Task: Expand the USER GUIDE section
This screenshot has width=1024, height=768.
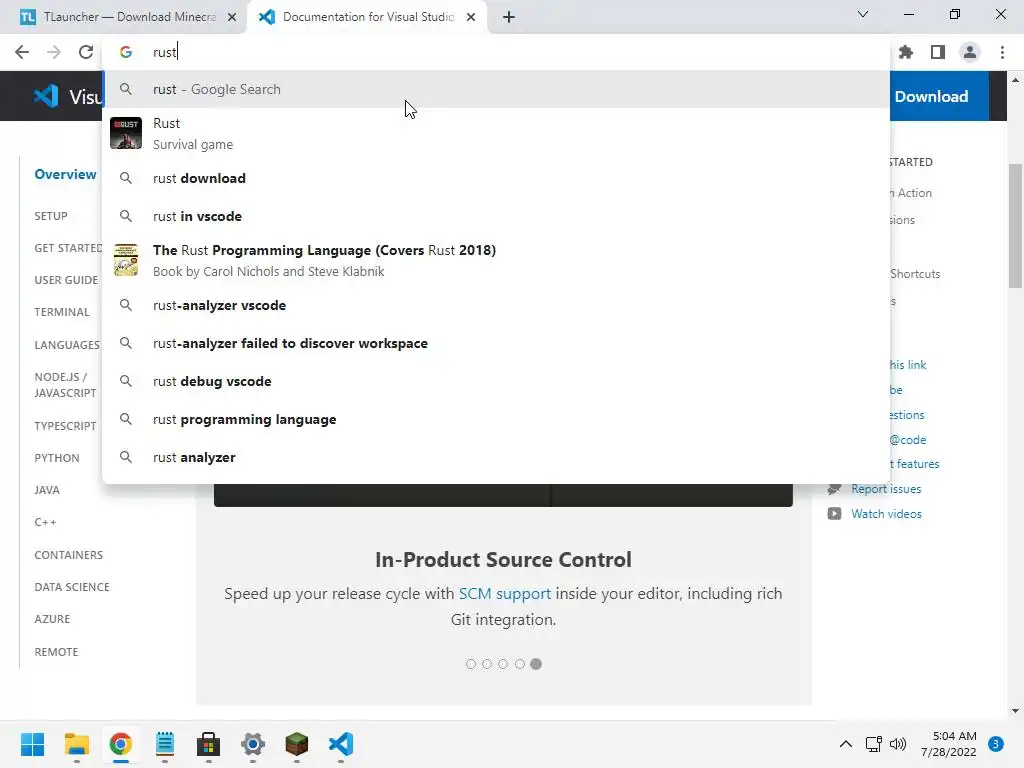Action: point(66,280)
